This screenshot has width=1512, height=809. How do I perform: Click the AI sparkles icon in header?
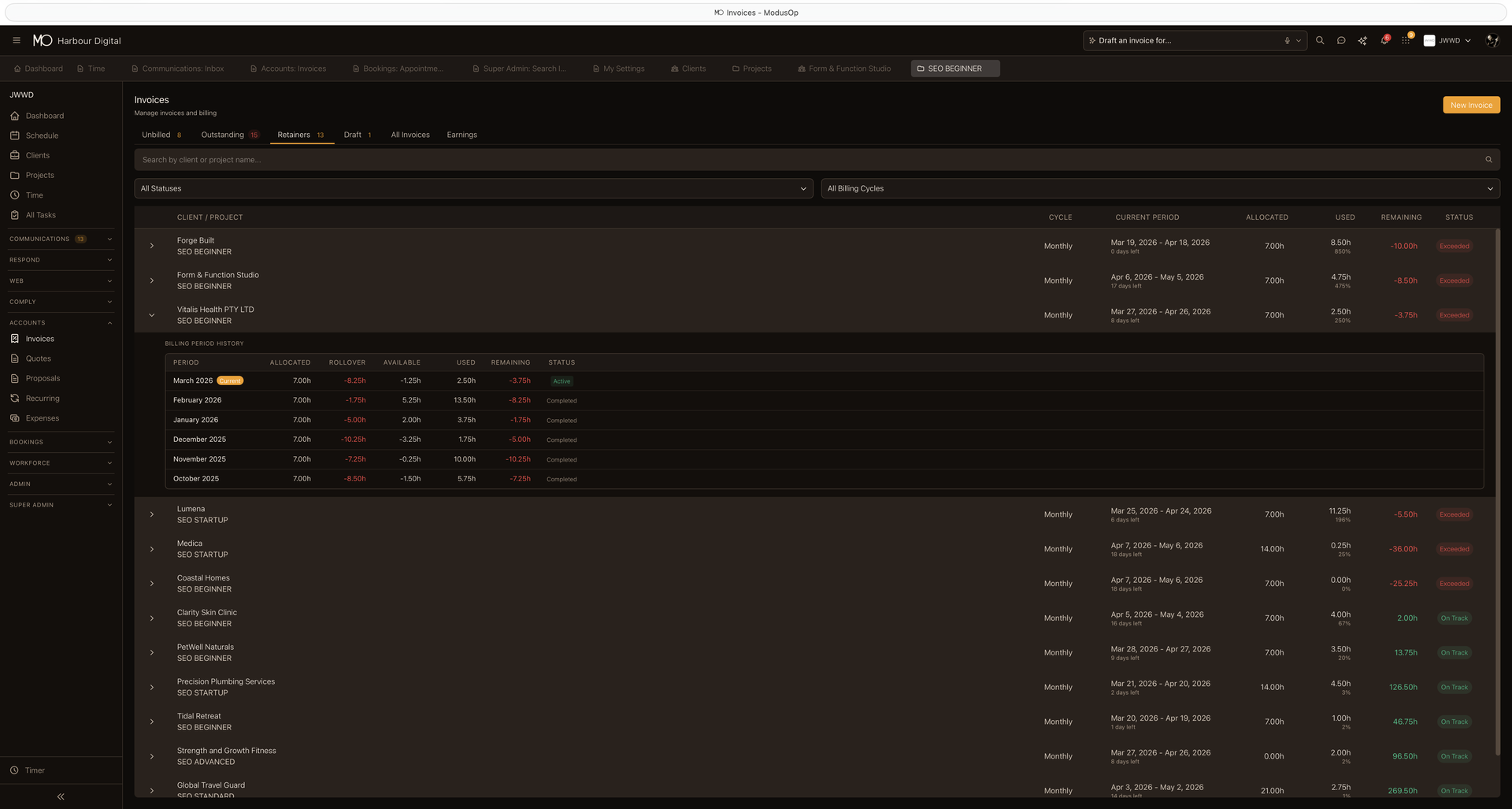pos(1362,40)
